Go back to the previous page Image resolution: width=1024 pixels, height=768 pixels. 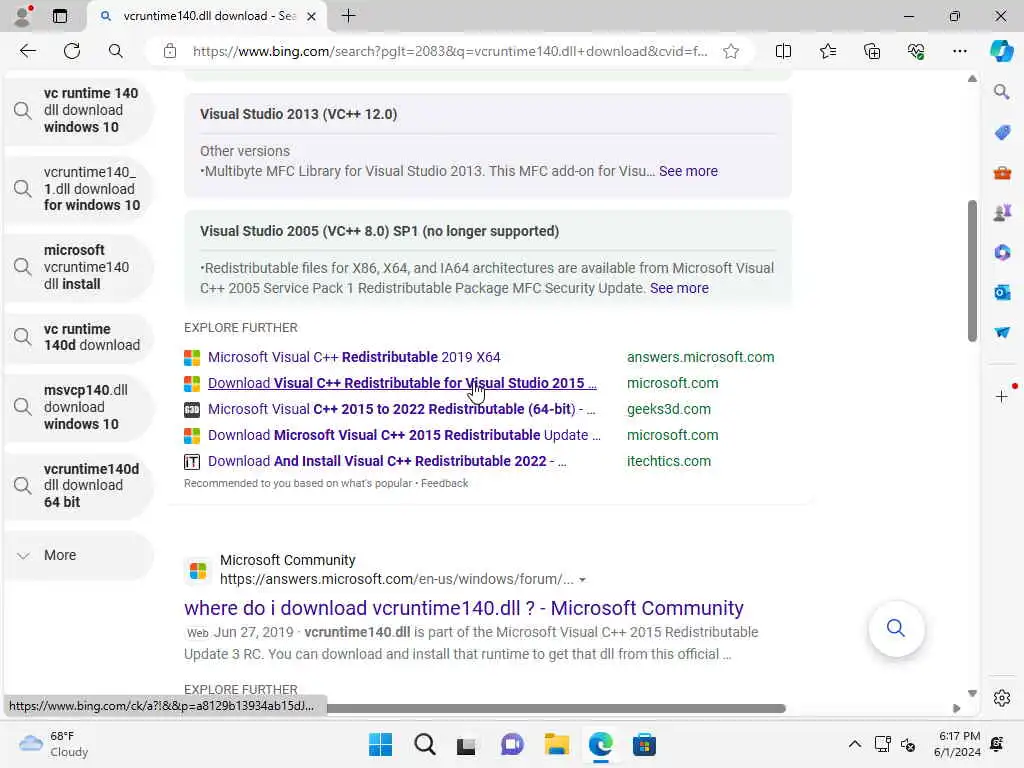(x=27, y=51)
